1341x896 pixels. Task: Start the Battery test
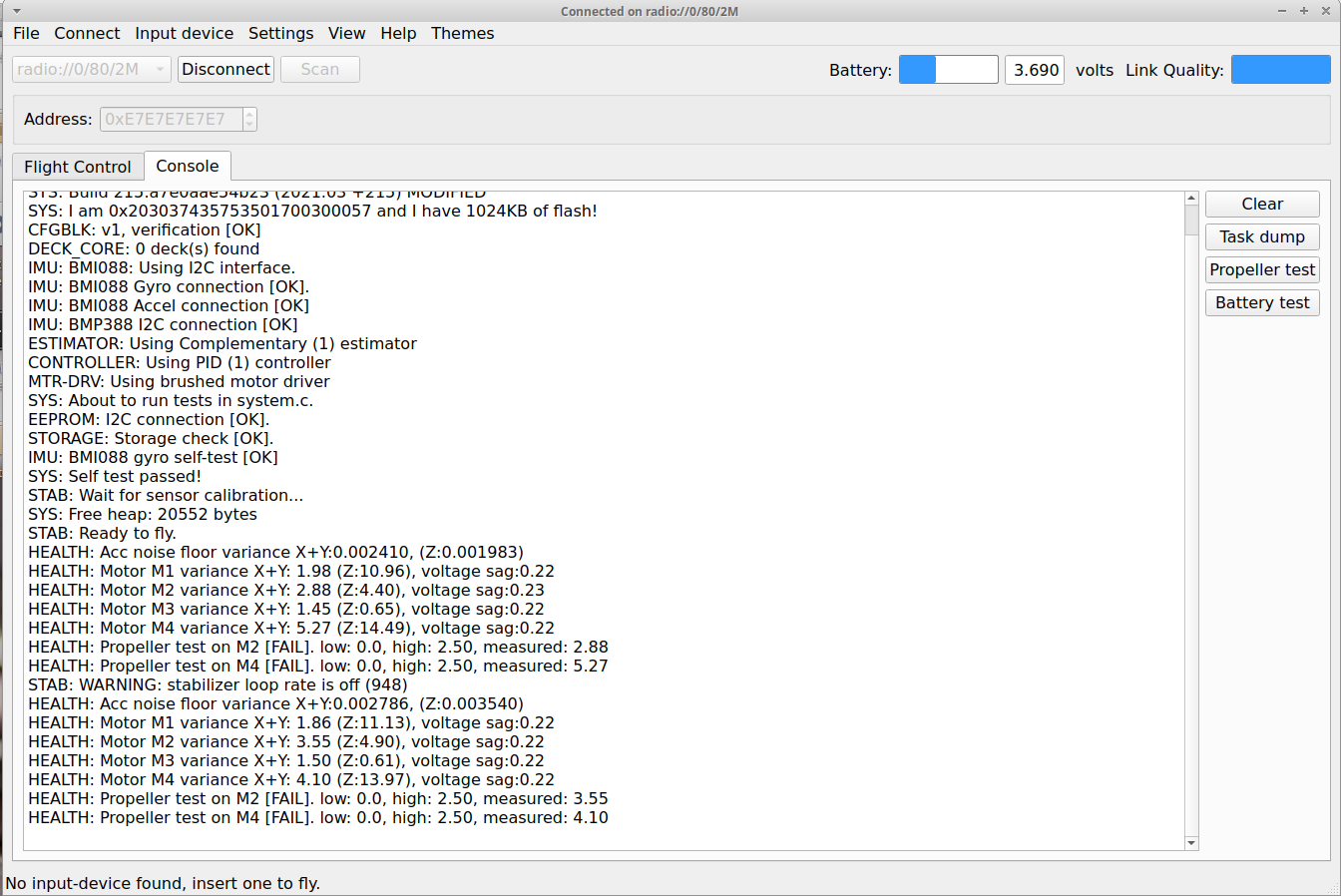(1262, 302)
